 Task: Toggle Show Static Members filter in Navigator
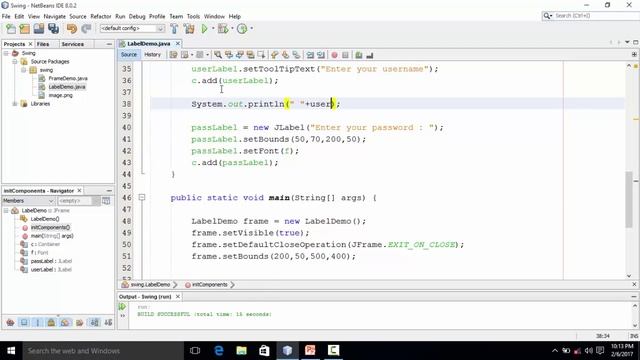click(38, 323)
